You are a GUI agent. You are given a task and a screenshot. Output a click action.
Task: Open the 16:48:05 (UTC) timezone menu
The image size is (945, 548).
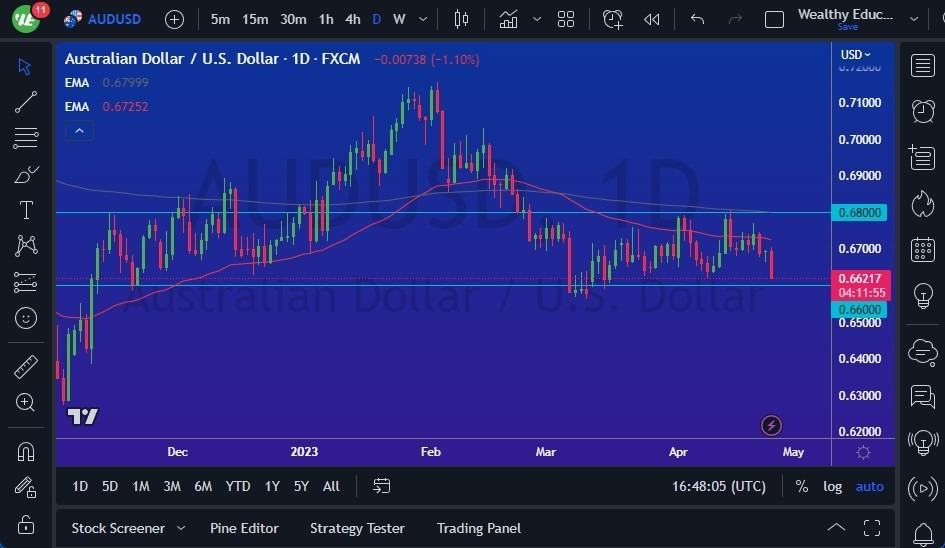tap(718, 486)
